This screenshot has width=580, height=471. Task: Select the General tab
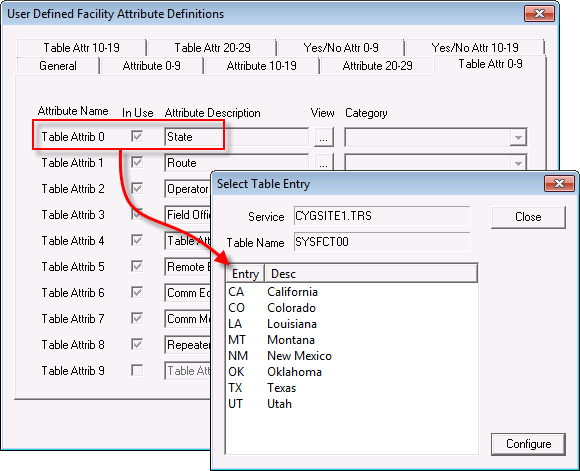click(x=58, y=66)
